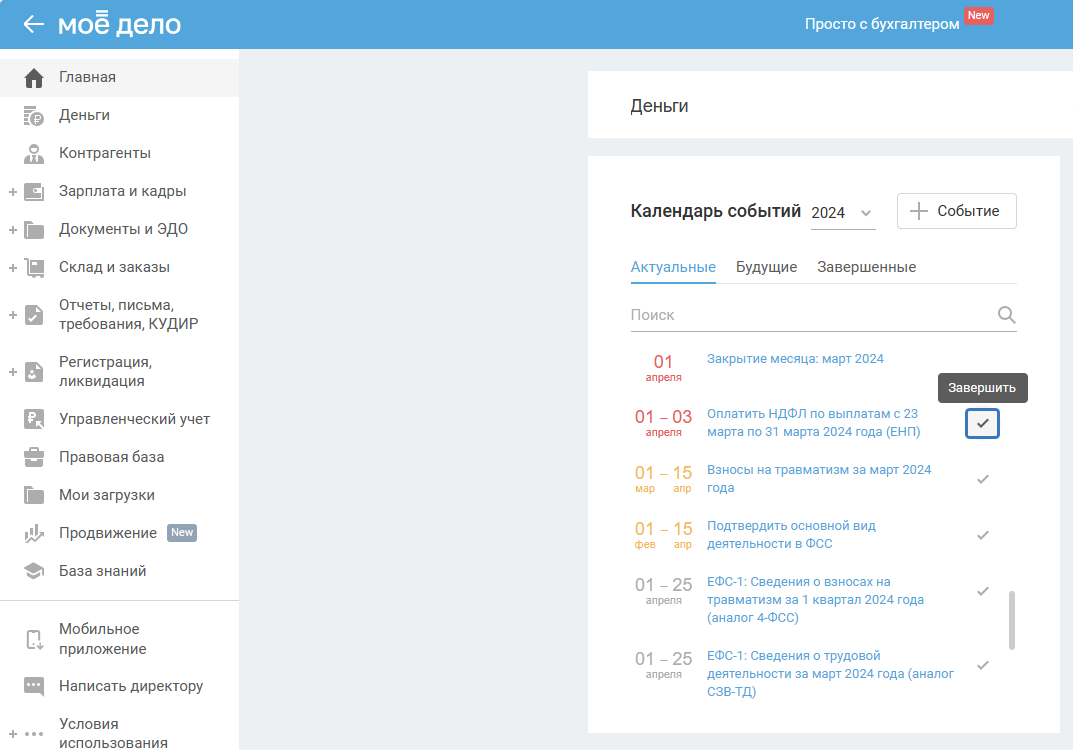The height and width of the screenshot is (750, 1073).
Task: Click the Мои загрузки folder icon
Action: (34, 495)
